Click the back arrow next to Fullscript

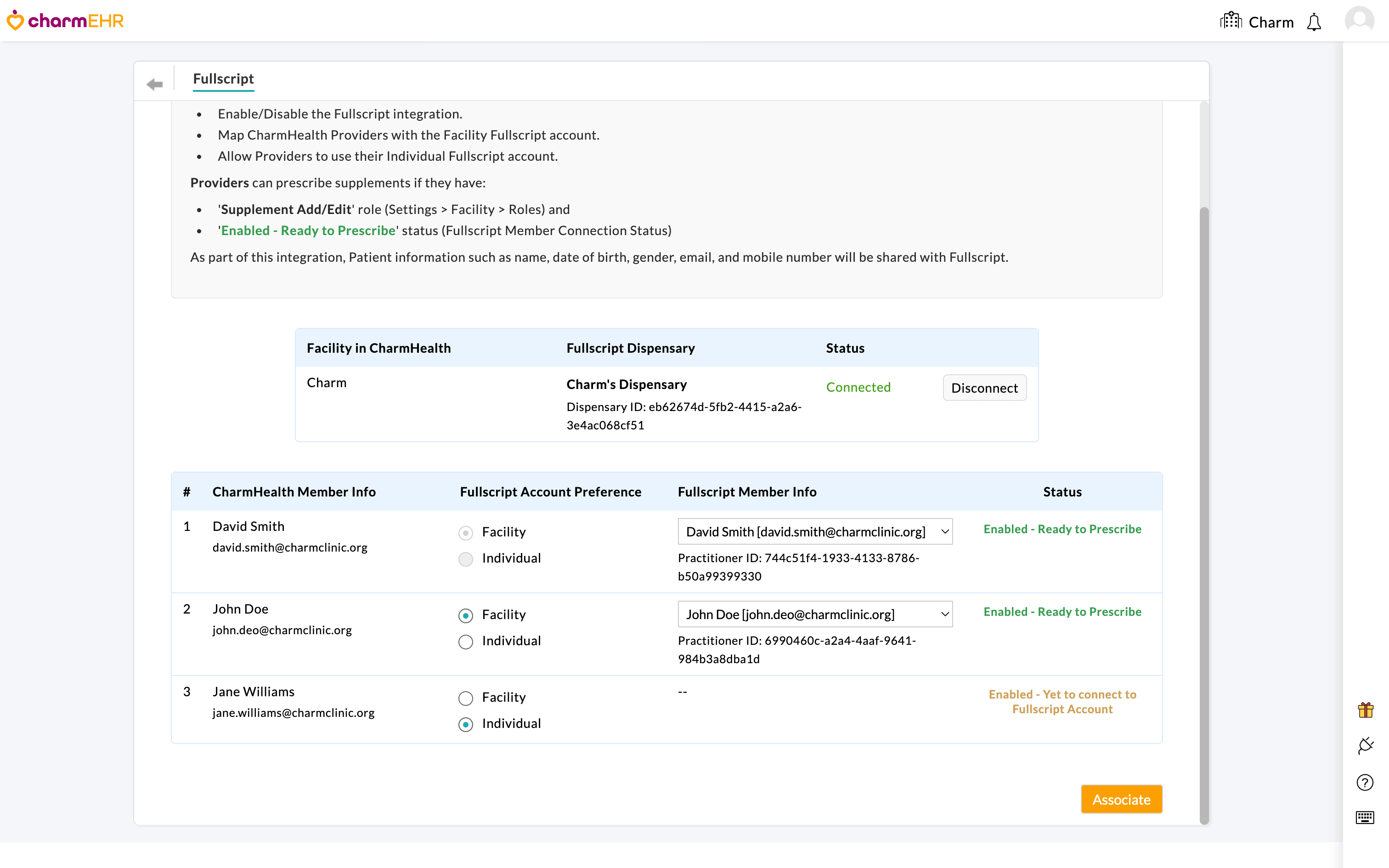154,84
